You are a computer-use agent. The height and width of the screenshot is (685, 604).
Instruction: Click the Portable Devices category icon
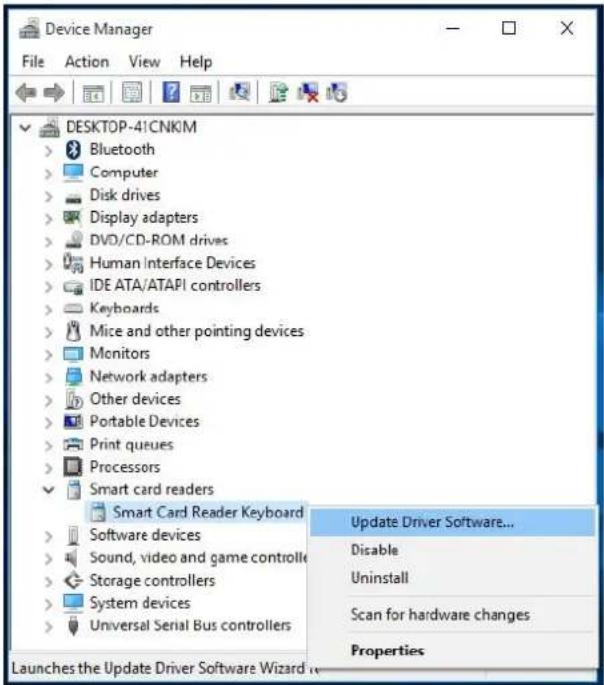click(x=73, y=422)
